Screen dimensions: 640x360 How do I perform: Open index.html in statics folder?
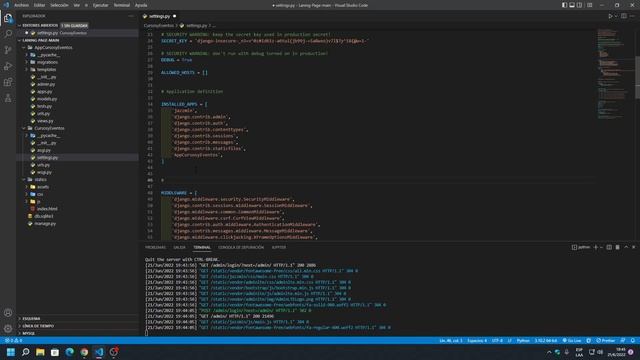coord(47,209)
